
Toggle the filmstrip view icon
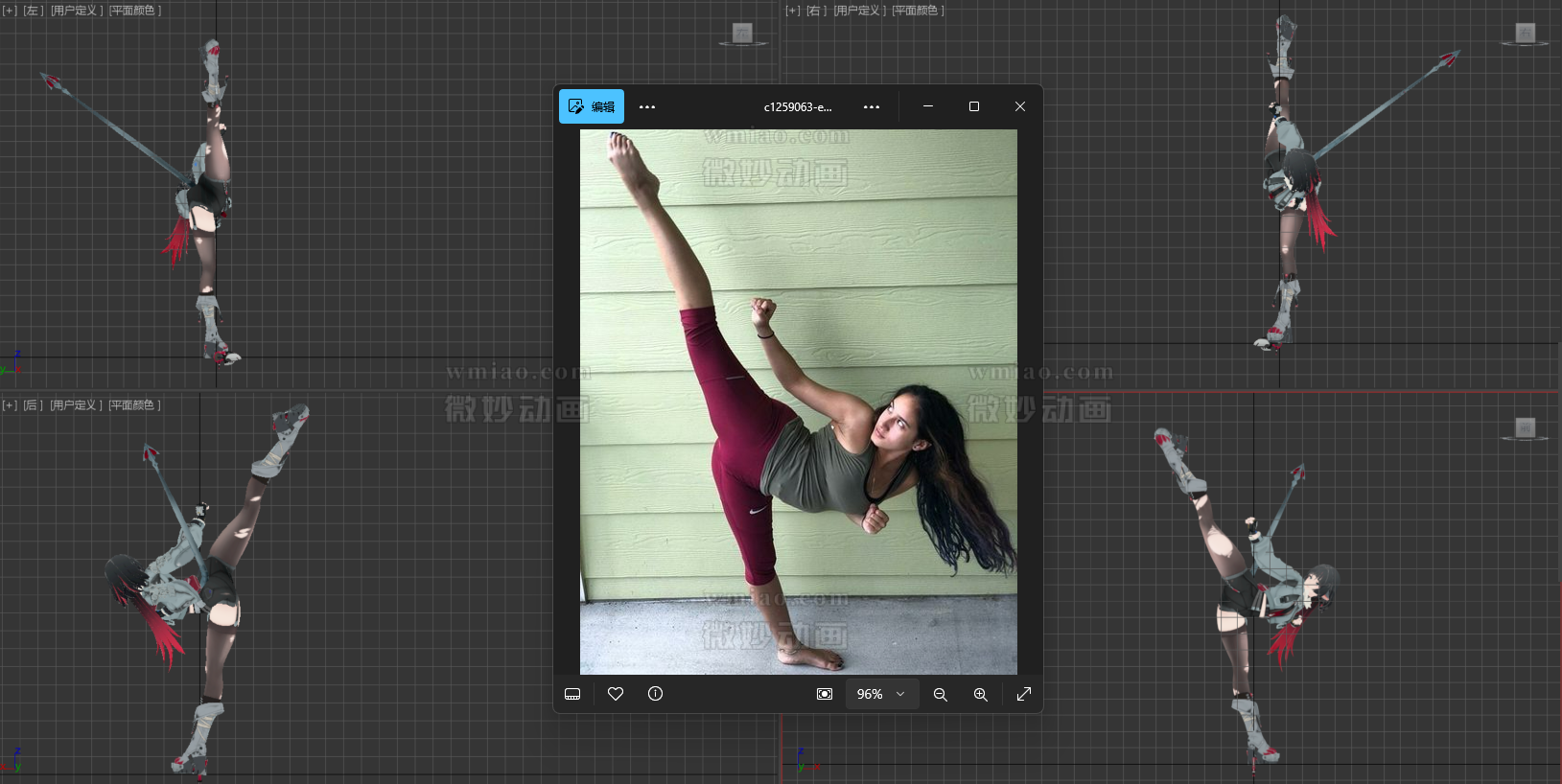pyautogui.click(x=572, y=694)
